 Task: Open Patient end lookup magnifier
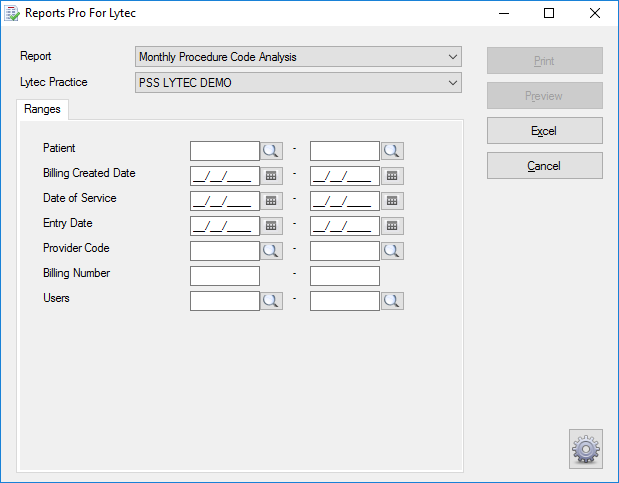(x=392, y=151)
